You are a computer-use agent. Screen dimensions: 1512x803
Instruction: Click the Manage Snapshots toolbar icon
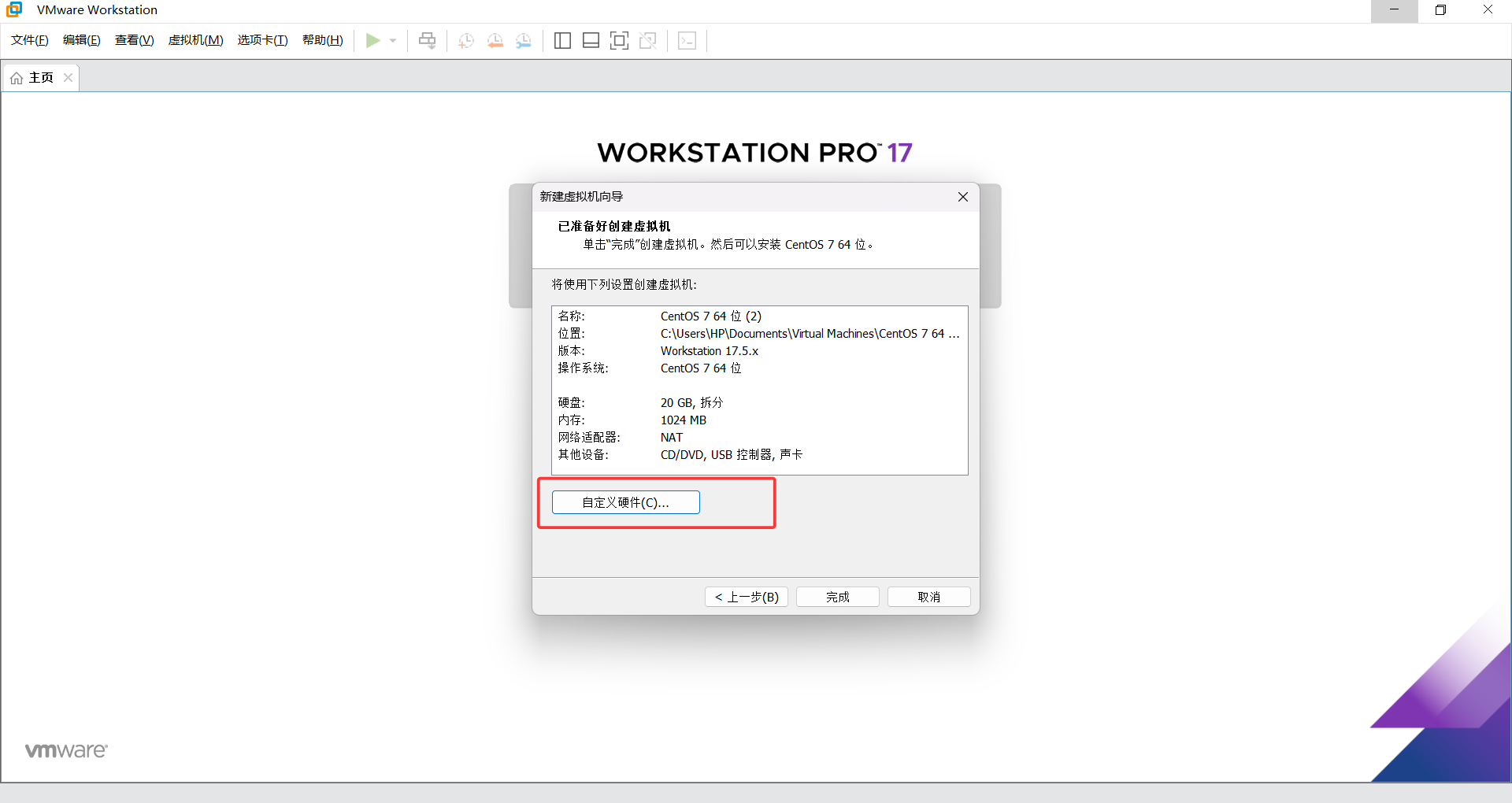click(x=524, y=40)
